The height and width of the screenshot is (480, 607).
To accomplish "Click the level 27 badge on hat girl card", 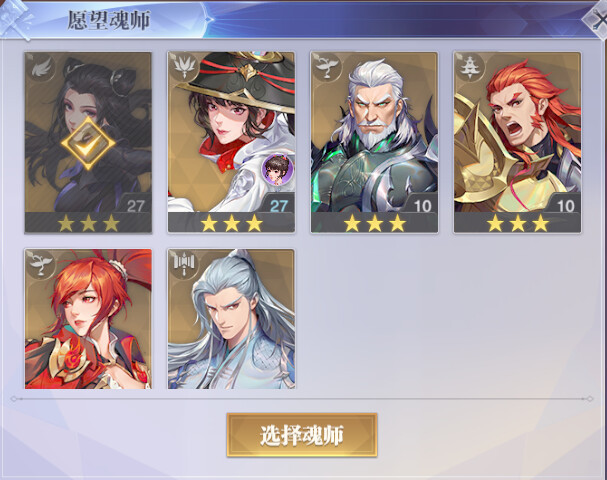I will tap(278, 206).
